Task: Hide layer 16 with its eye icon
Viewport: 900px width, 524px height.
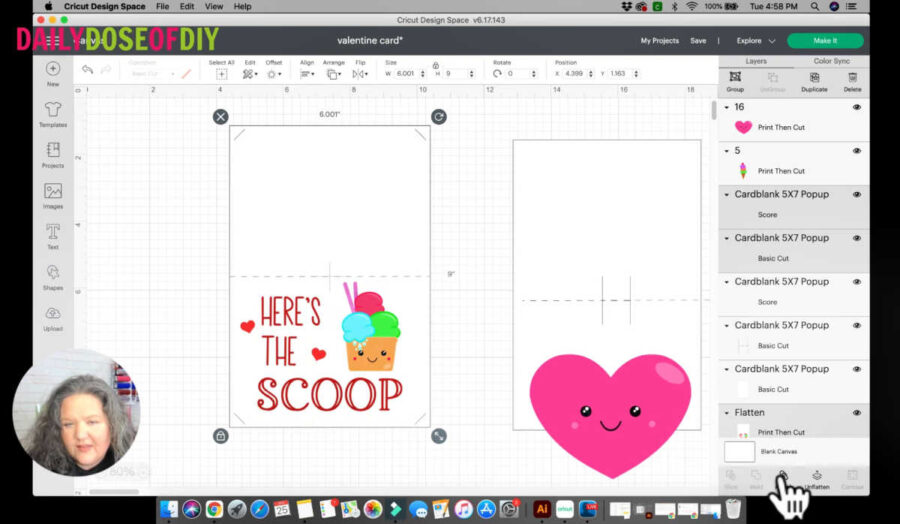Action: [x=857, y=107]
